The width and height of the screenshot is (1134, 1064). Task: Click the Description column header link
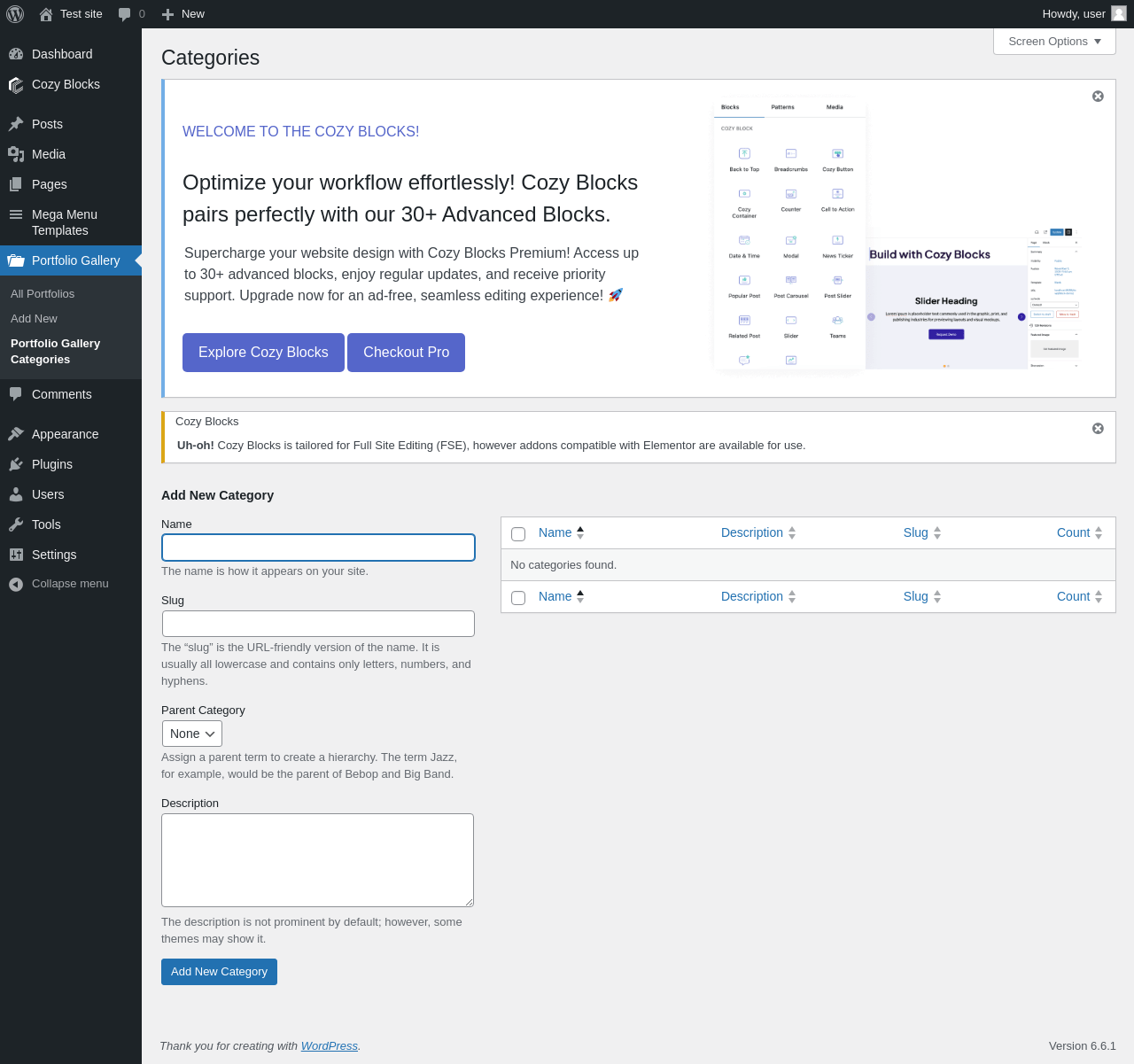(751, 533)
